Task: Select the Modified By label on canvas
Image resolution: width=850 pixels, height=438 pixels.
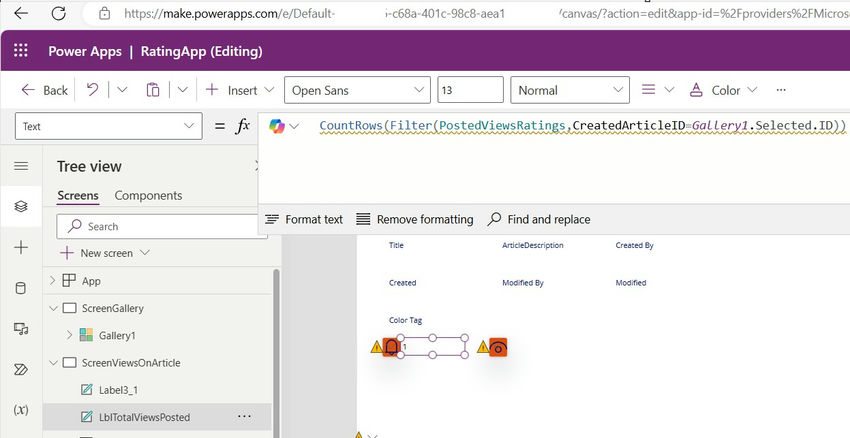Action: [x=523, y=282]
